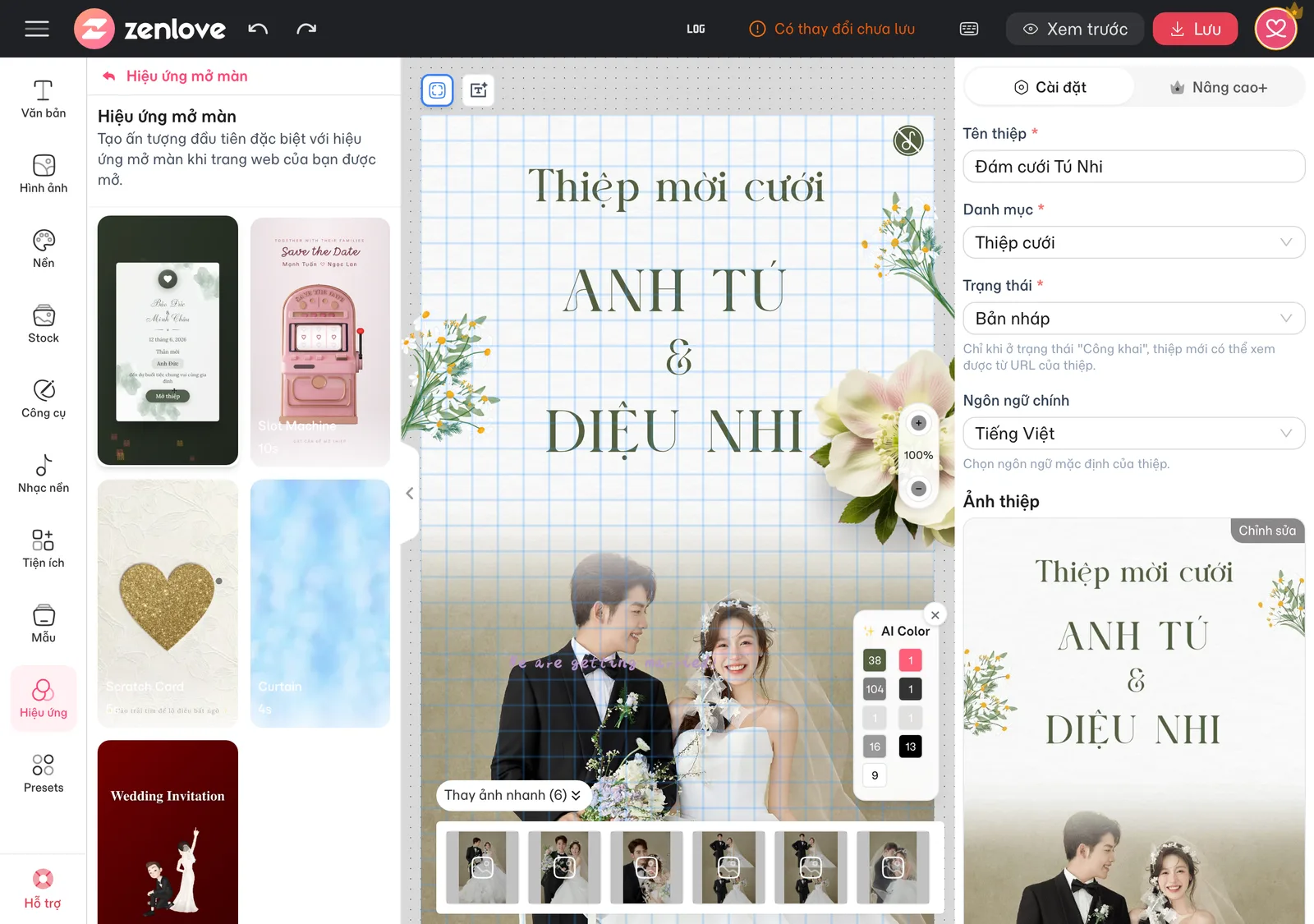
Task: Edit the Tên thiệp input field
Action: click(1133, 166)
